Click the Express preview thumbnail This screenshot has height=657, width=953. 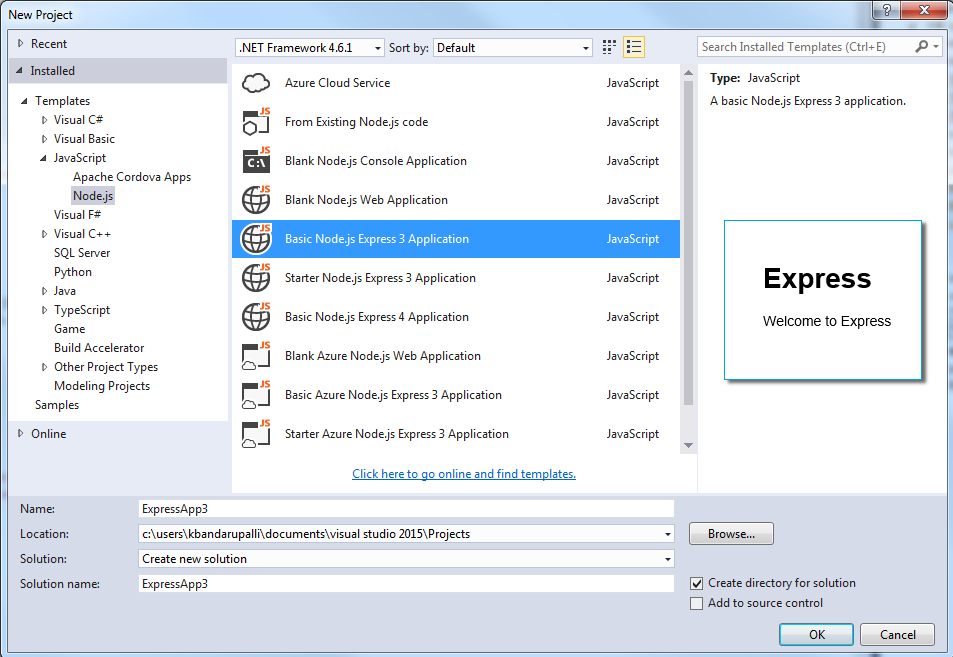(822, 300)
